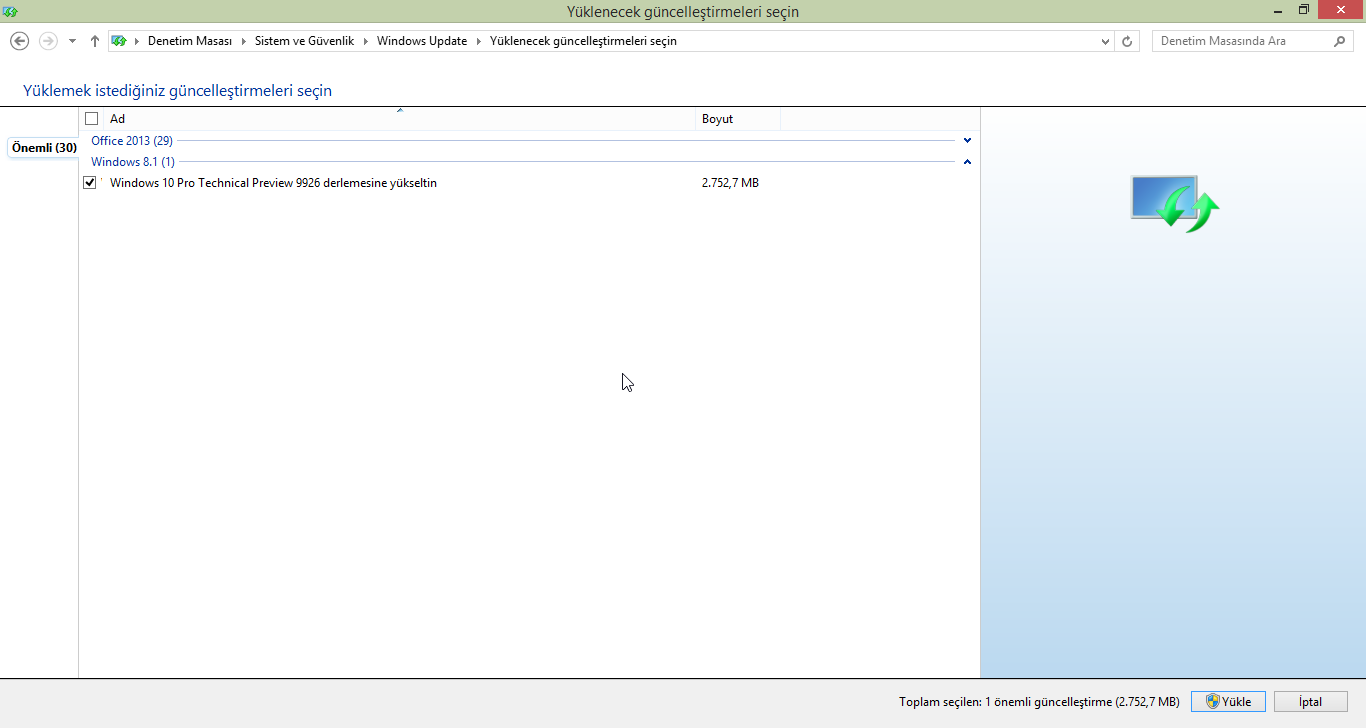This screenshot has height=728, width=1366.
Task: Expand the Office 2013 group chevron
Action: [x=967, y=141]
